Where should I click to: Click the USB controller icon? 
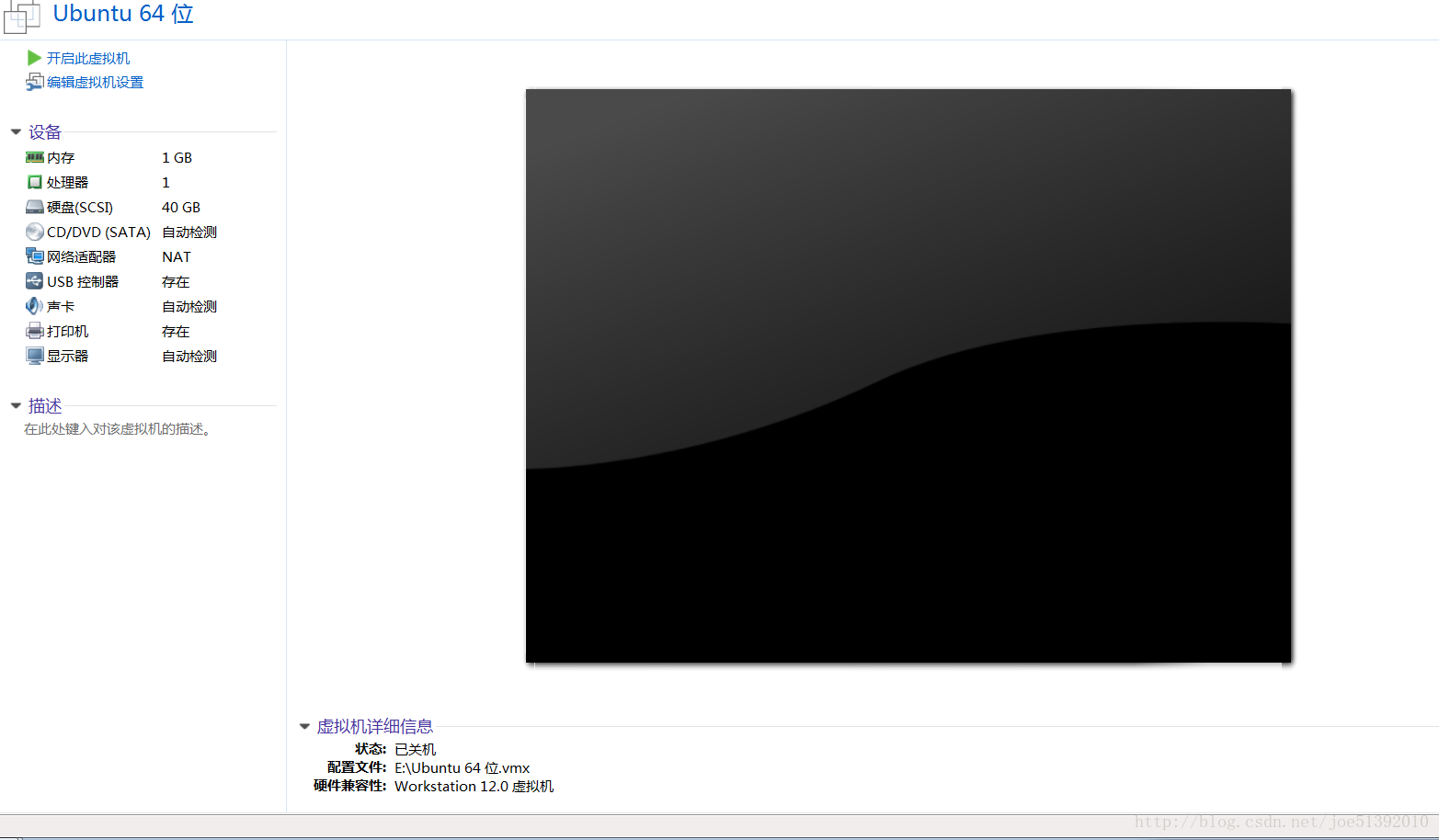(35, 281)
